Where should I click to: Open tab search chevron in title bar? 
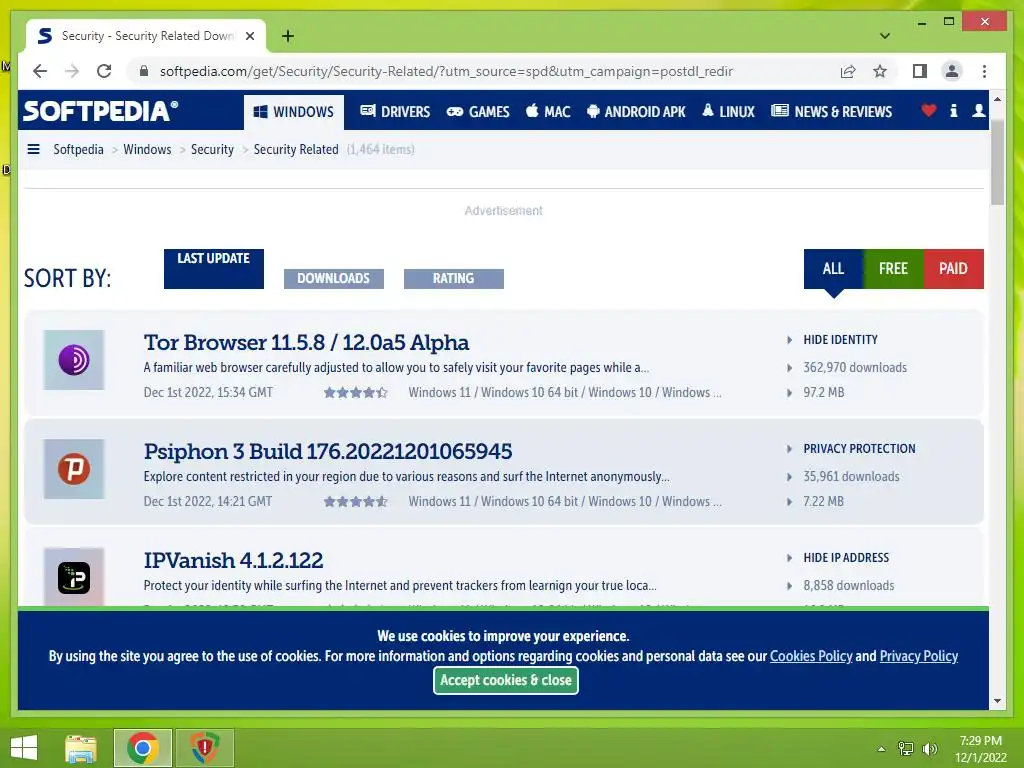(885, 36)
